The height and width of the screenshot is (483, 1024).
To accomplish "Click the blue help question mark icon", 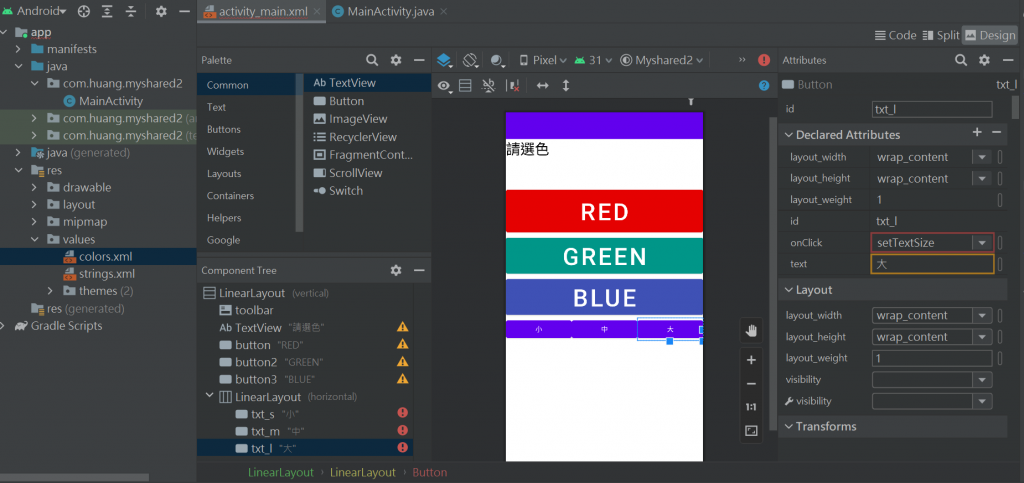I will point(765,86).
